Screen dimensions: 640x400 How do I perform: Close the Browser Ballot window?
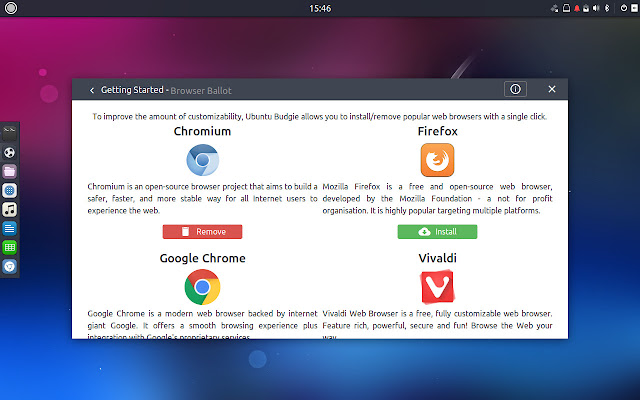click(x=552, y=89)
